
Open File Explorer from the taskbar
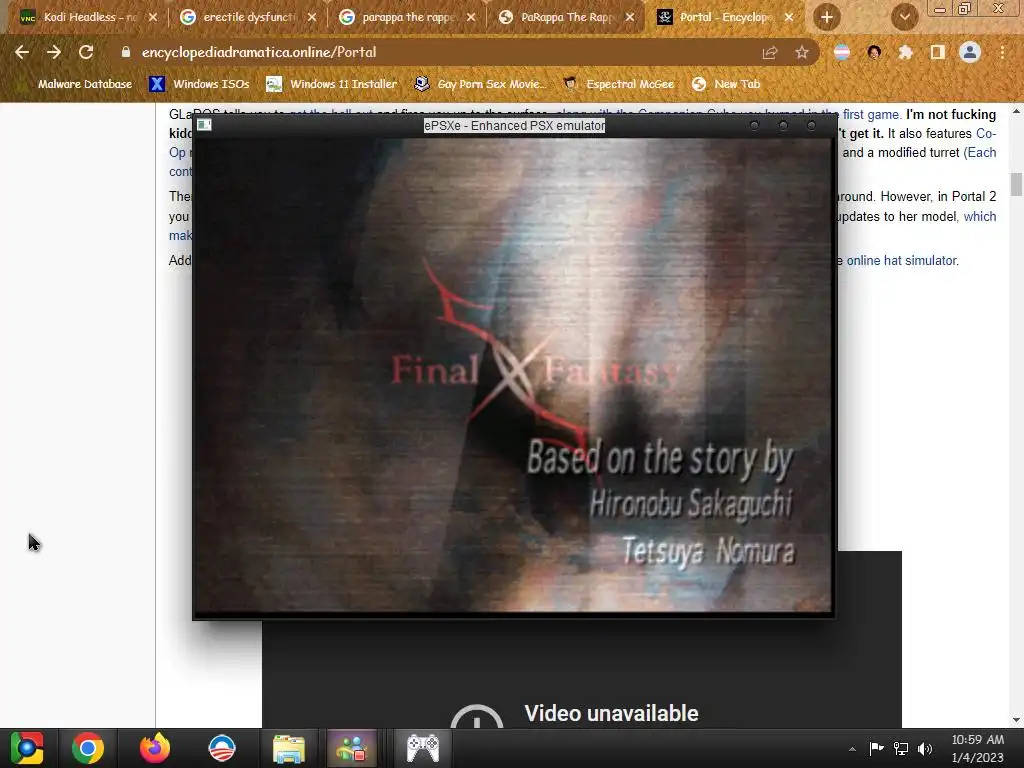coord(289,748)
